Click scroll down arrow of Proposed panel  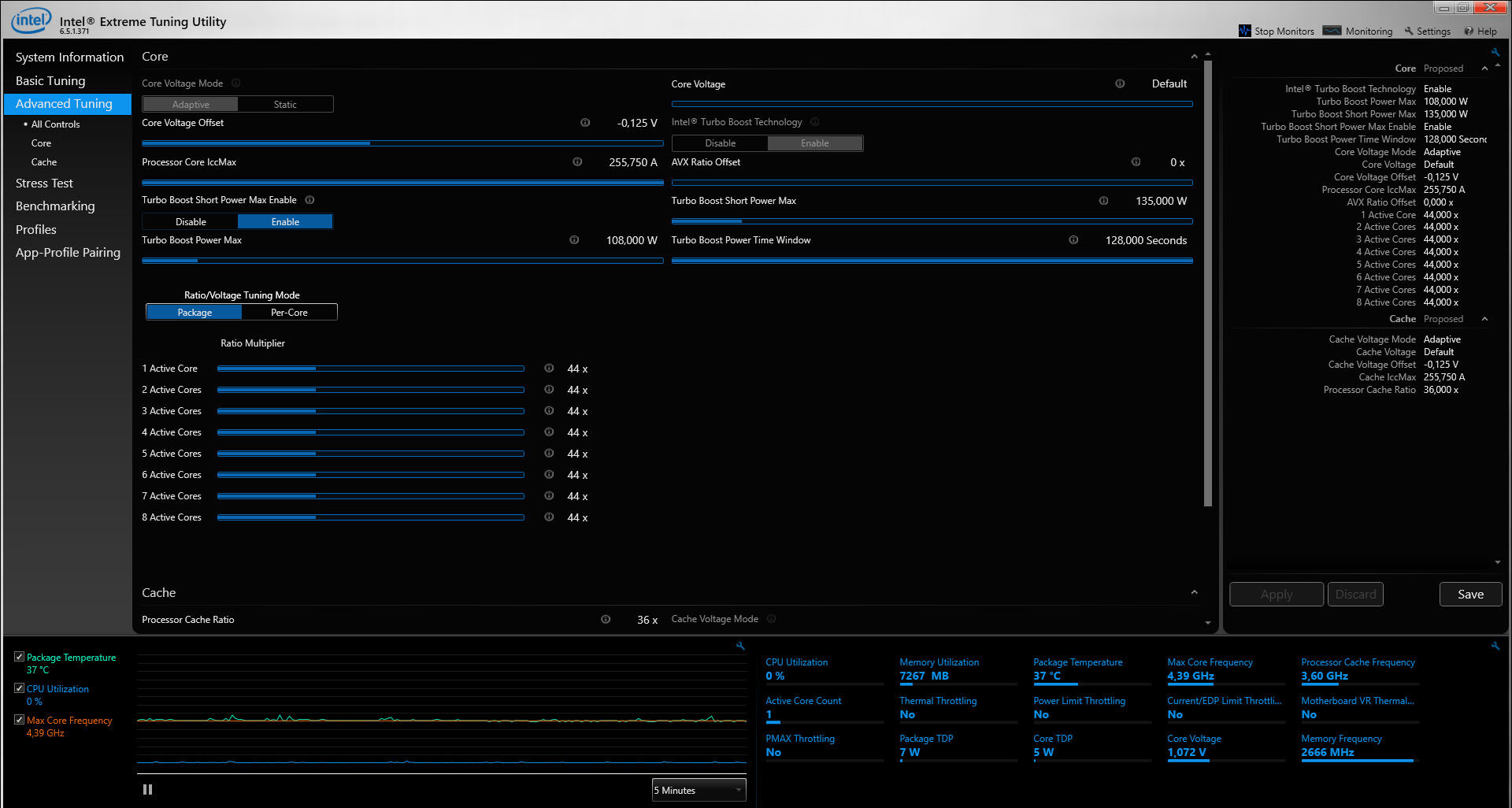coord(1497,562)
